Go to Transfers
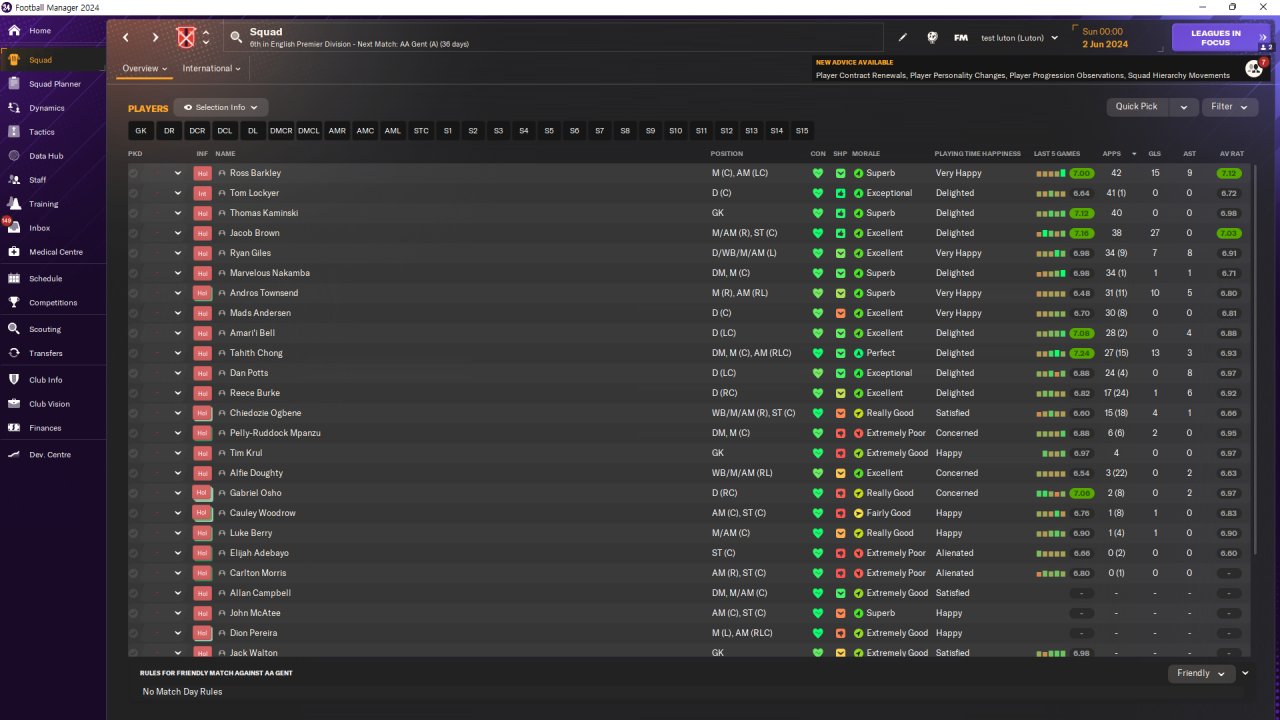The image size is (1280, 720). pos(45,353)
